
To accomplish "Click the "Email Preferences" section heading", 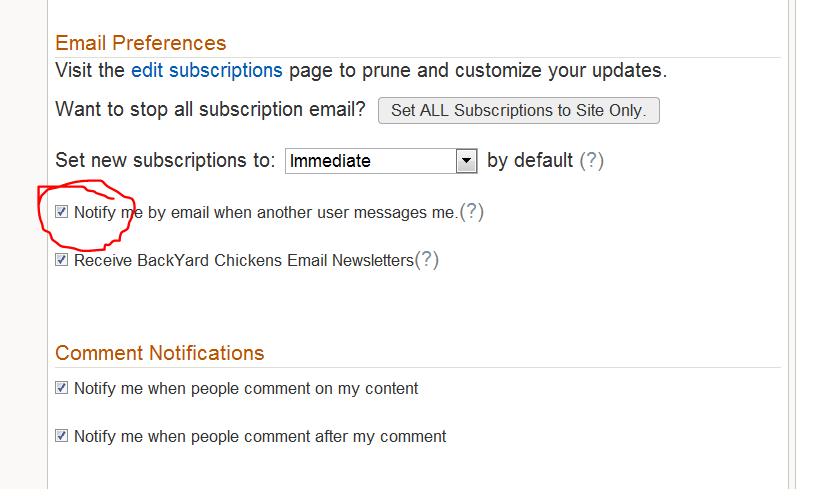I will click(141, 43).
